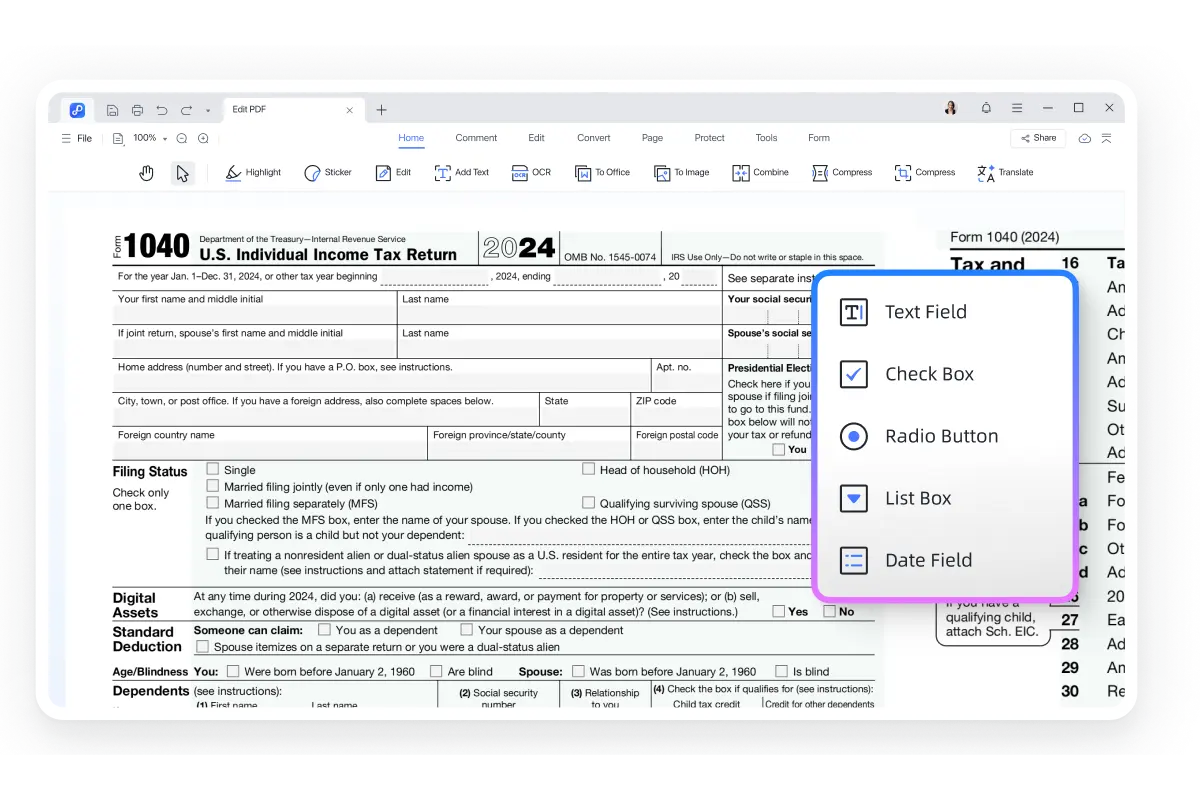Open the Sticker tool
The width and height of the screenshot is (1200, 800).
pyautogui.click(x=327, y=172)
